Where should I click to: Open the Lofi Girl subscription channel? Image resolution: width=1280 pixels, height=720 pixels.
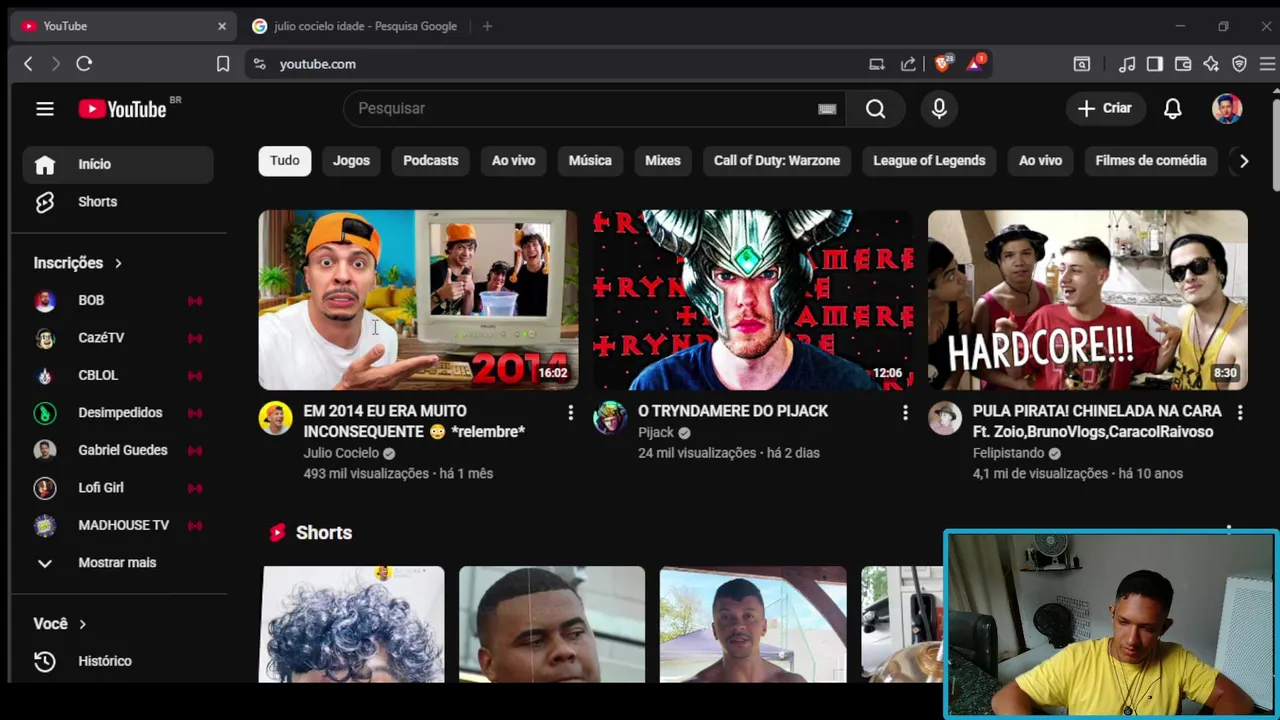(x=118, y=488)
